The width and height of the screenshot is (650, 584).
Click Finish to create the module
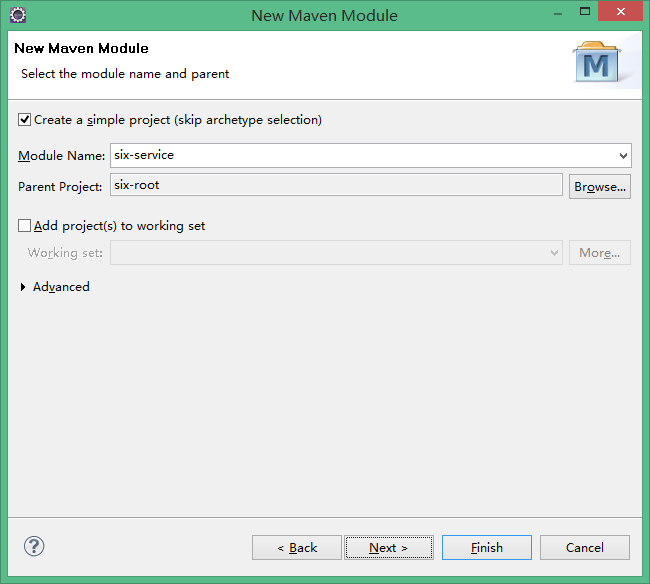click(487, 548)
